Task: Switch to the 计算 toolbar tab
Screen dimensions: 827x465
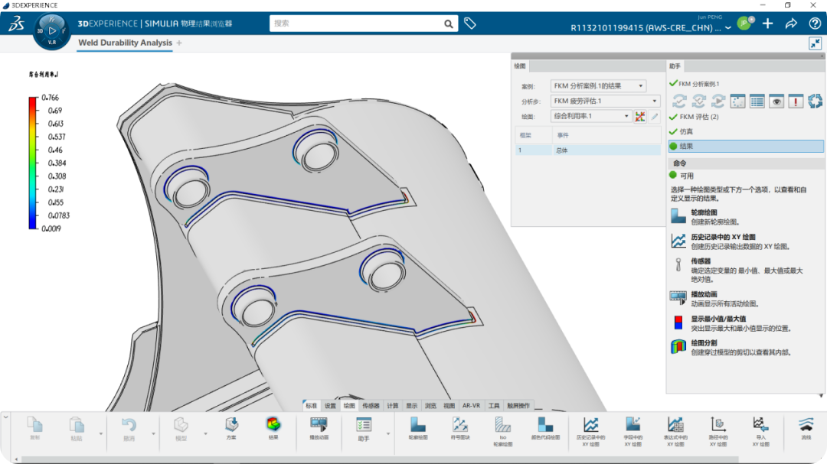Action: coord(392,405)
